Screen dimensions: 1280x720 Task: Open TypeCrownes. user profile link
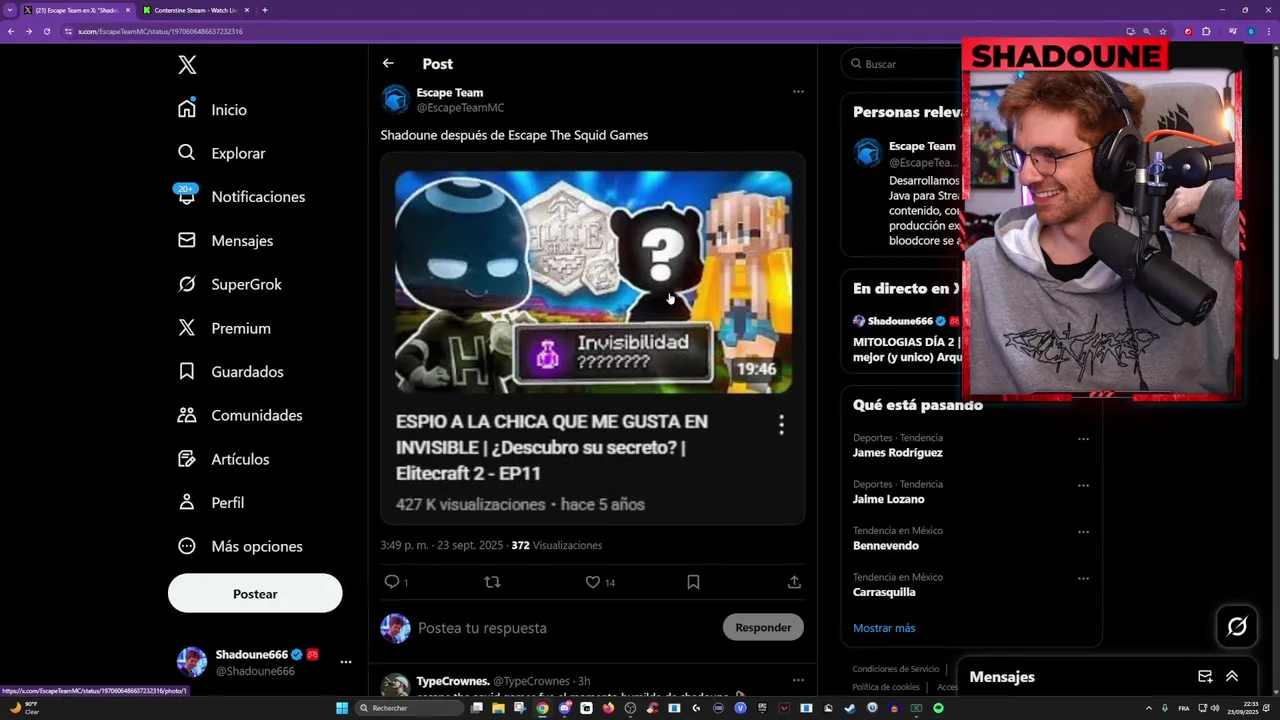pyautogui.click(x=453, y=681)
